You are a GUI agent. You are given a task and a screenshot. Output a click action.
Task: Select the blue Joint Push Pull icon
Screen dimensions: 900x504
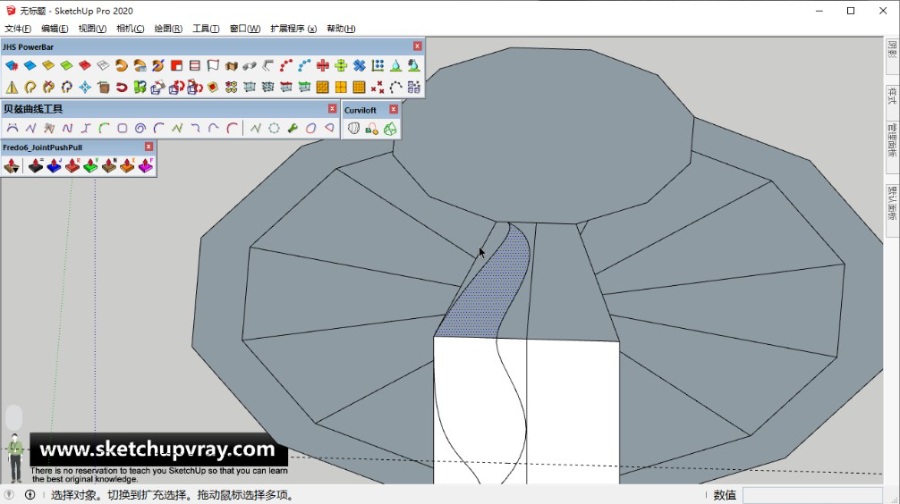pos(54,166)
